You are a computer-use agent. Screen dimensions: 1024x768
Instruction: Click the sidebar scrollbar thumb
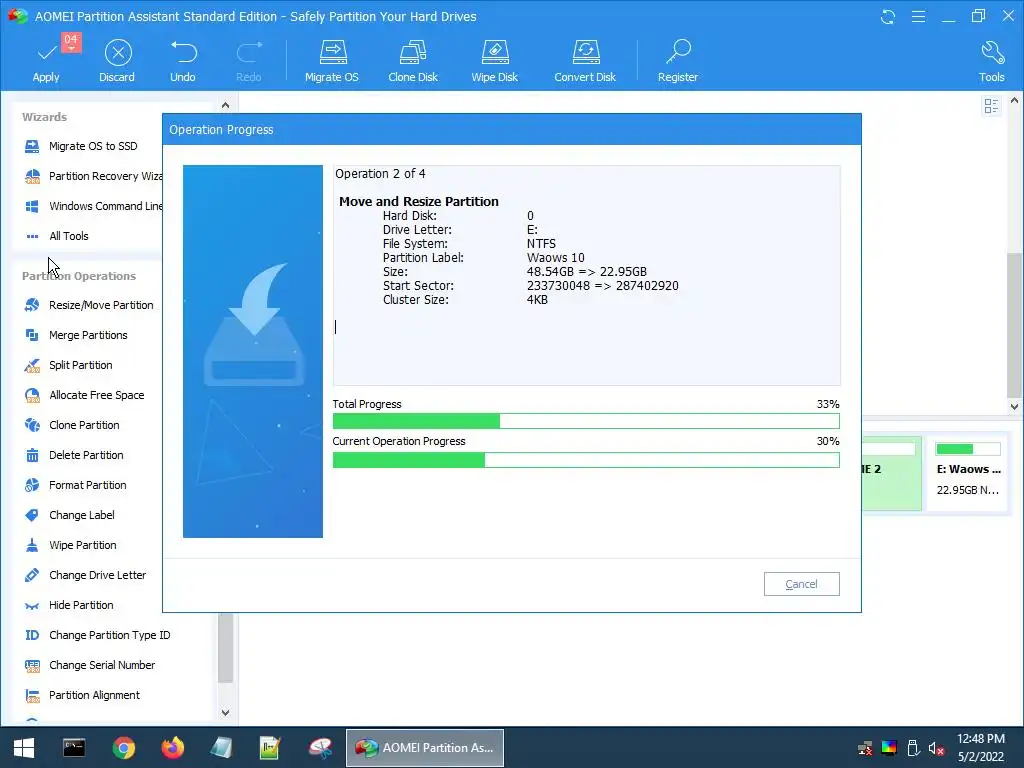[x=225, y=648]
